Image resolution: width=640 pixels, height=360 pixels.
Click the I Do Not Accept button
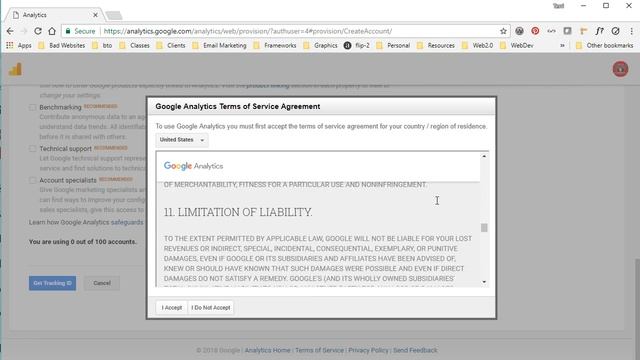211,307
